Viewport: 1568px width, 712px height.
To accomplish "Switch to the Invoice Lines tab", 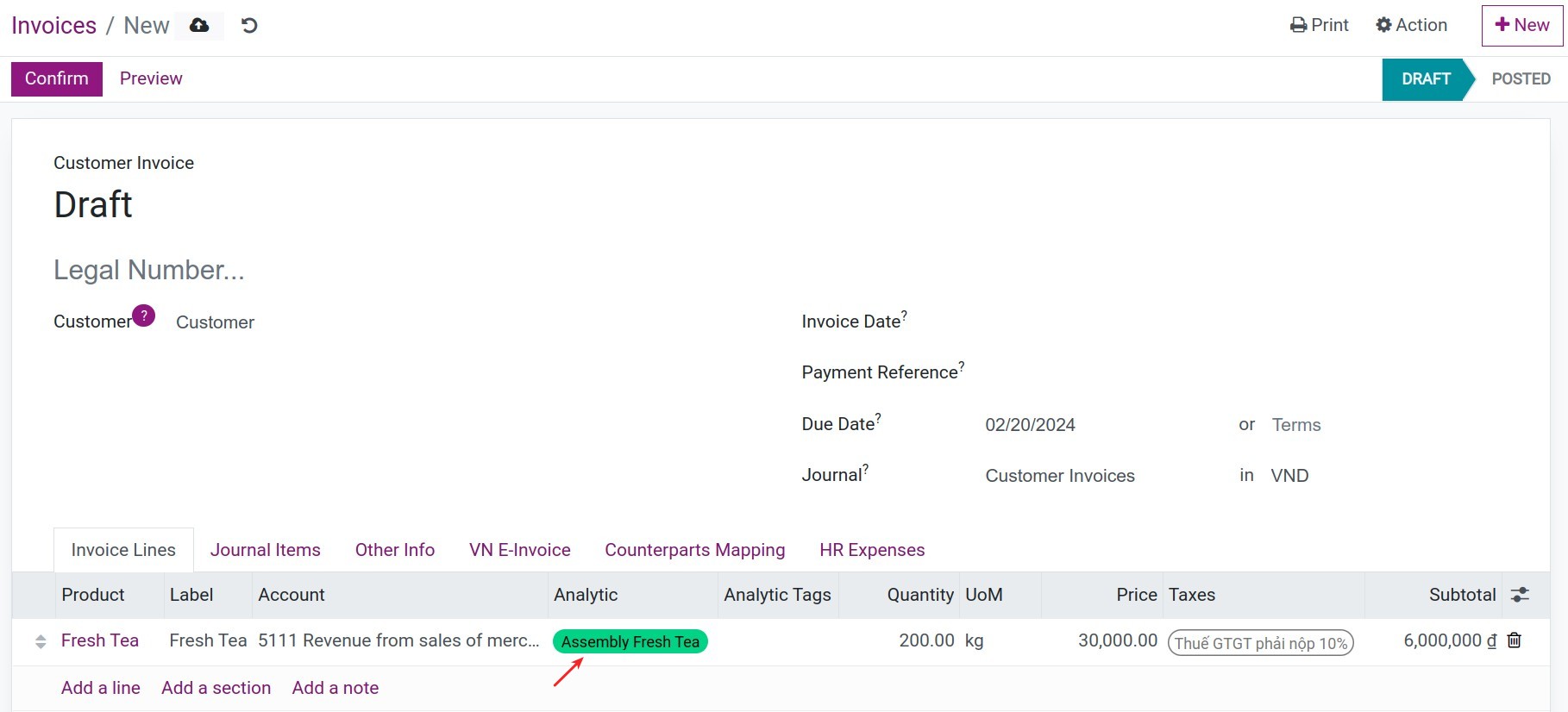I will [x=123, y=550].
